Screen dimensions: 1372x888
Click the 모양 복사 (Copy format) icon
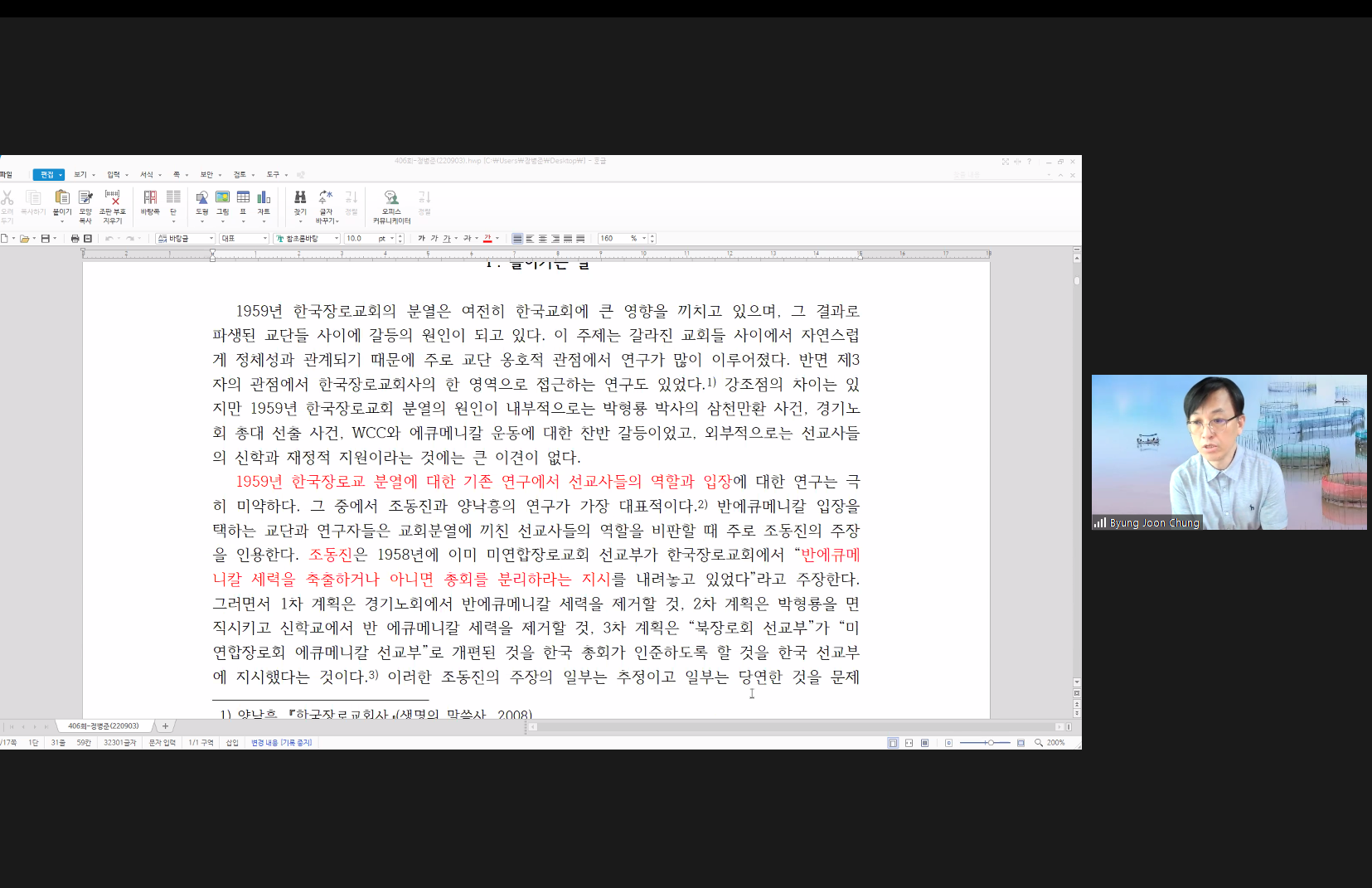point(85,197)
